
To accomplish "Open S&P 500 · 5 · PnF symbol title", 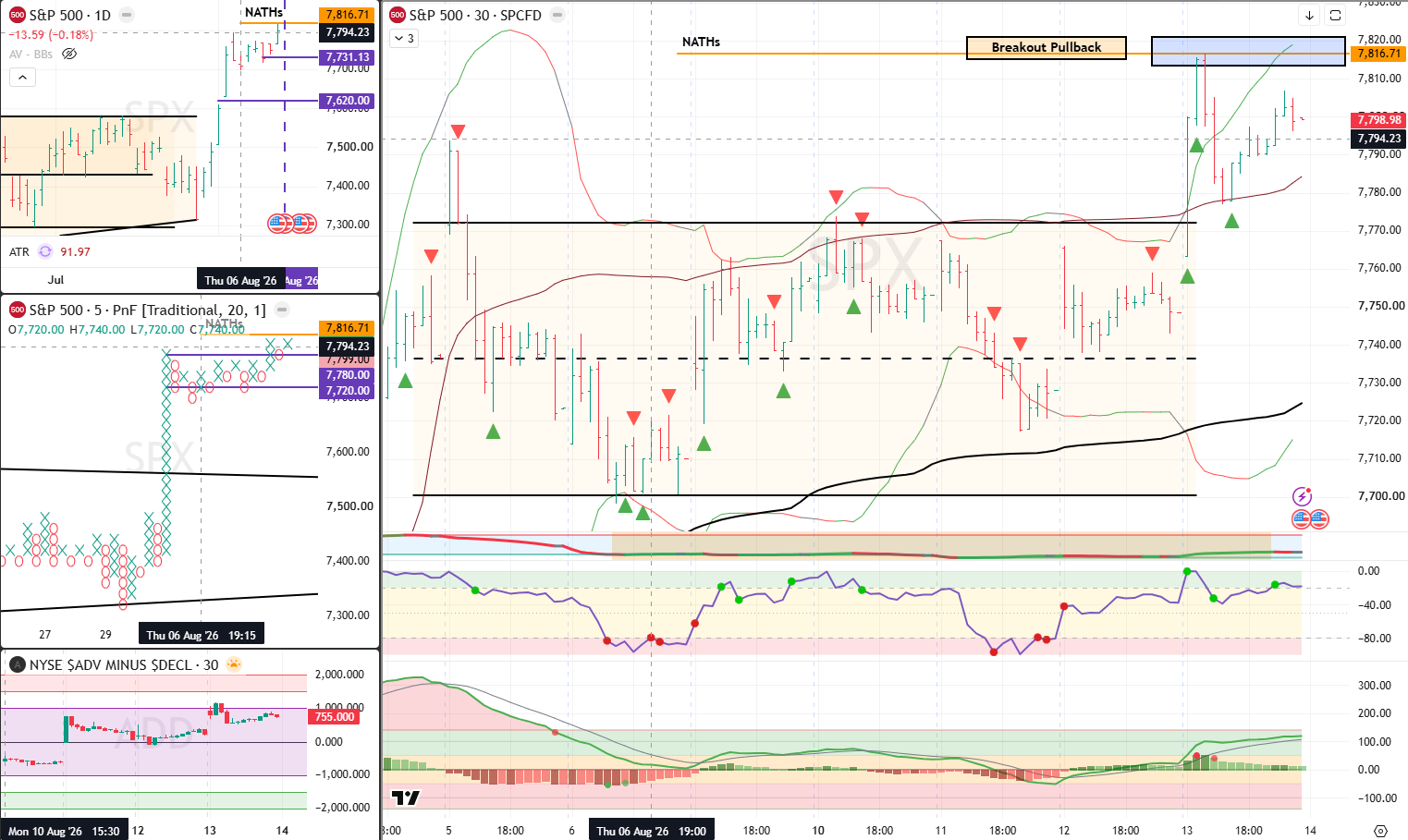I will (x=147, y=310).
